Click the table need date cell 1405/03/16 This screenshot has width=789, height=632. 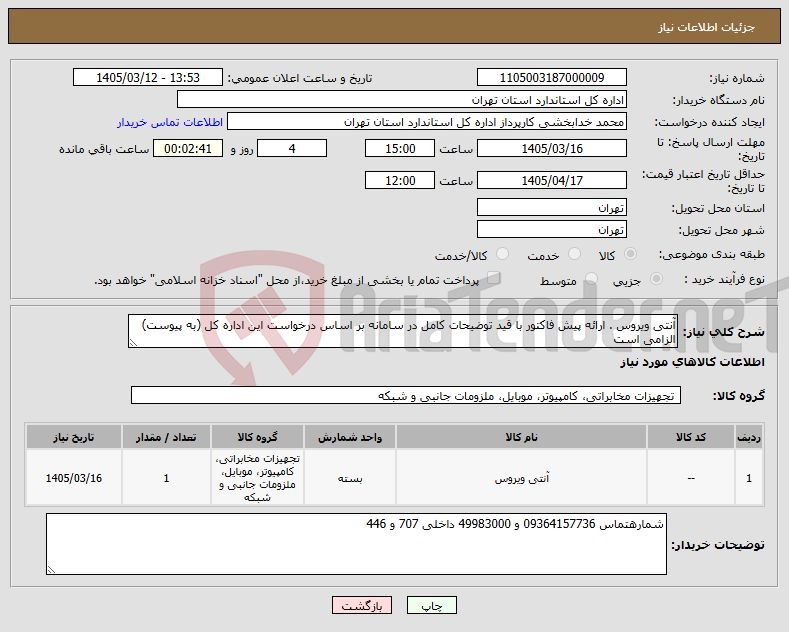(73, 478)
